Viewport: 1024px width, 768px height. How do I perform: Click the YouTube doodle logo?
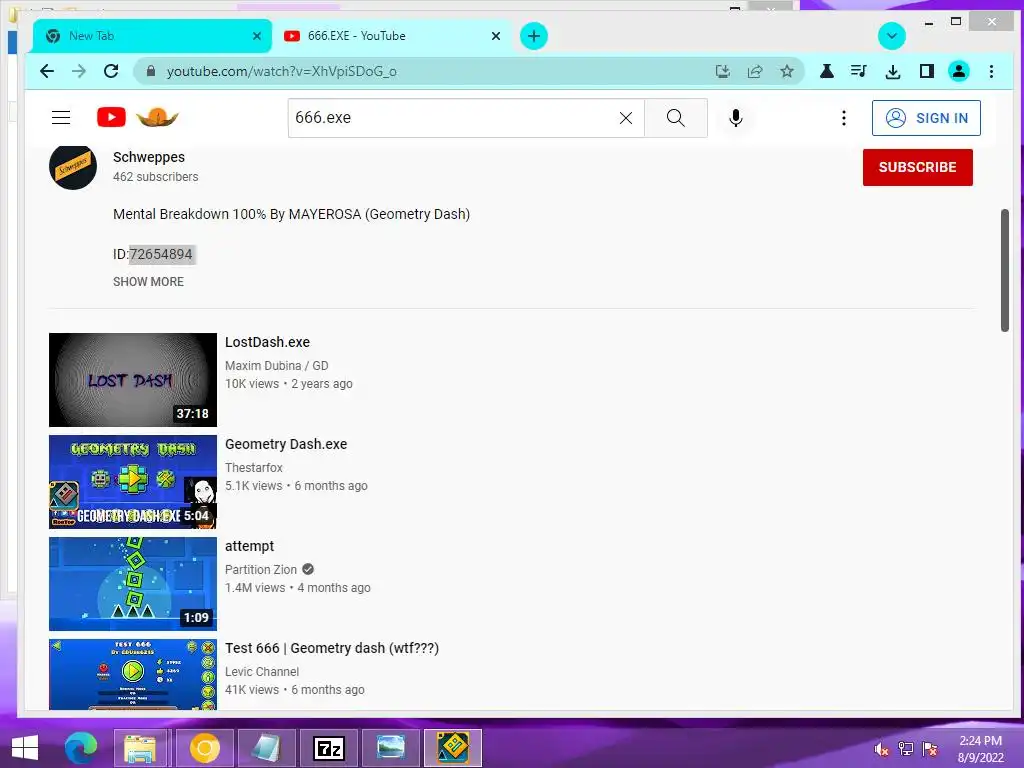click(157, 118)
